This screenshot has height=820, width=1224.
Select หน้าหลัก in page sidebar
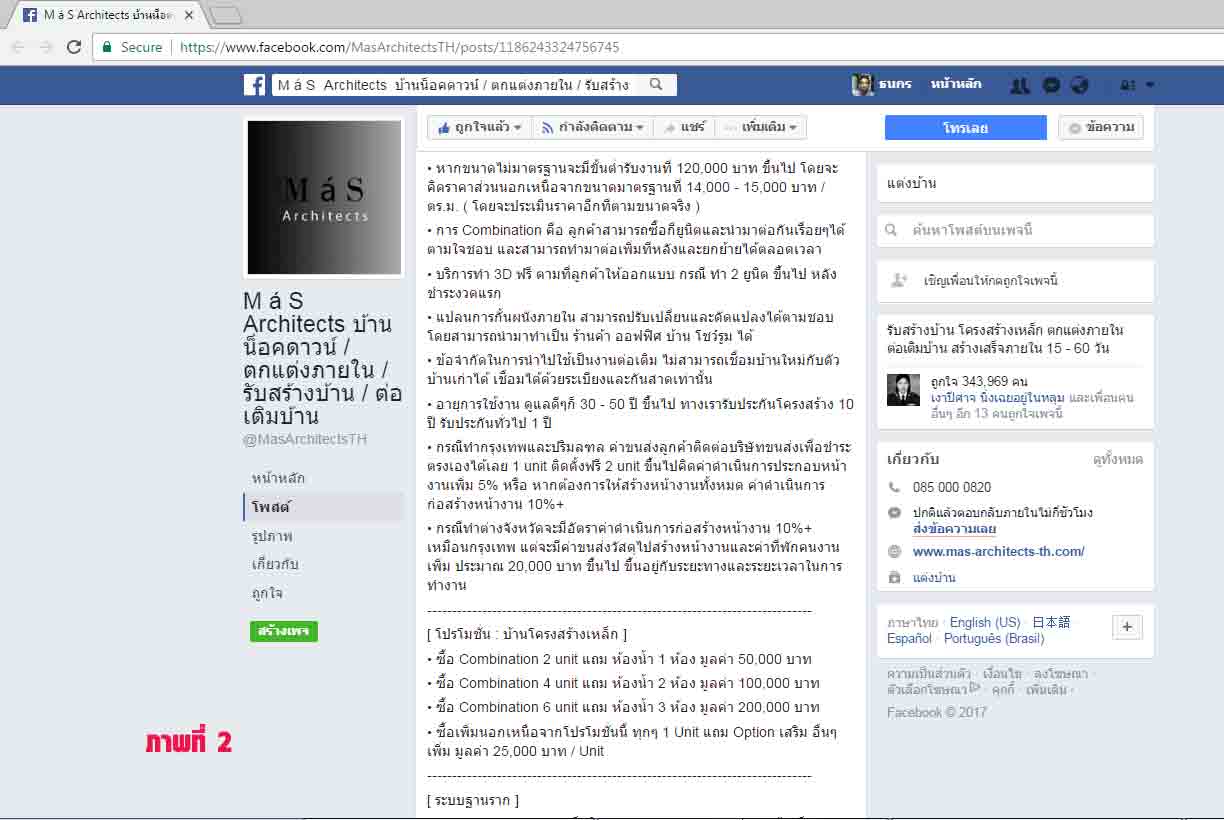click(278, 478)
